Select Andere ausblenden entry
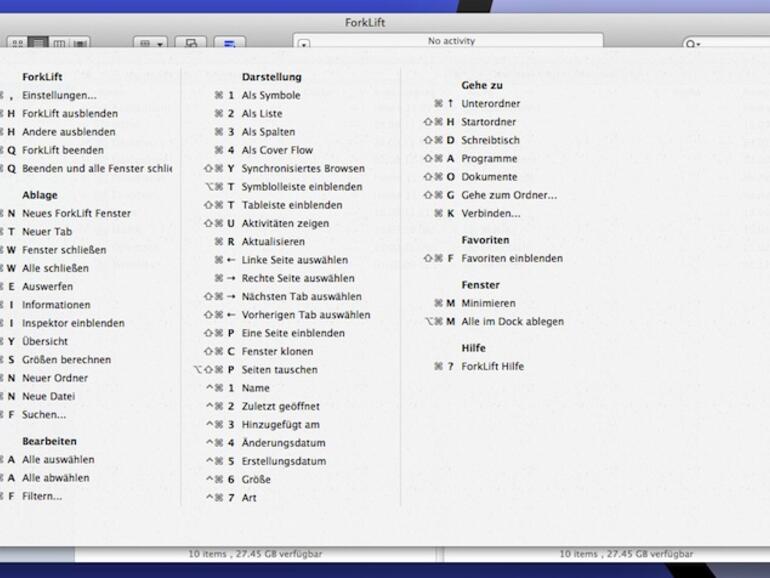The image size is (770, 578). tap(69, 132)
